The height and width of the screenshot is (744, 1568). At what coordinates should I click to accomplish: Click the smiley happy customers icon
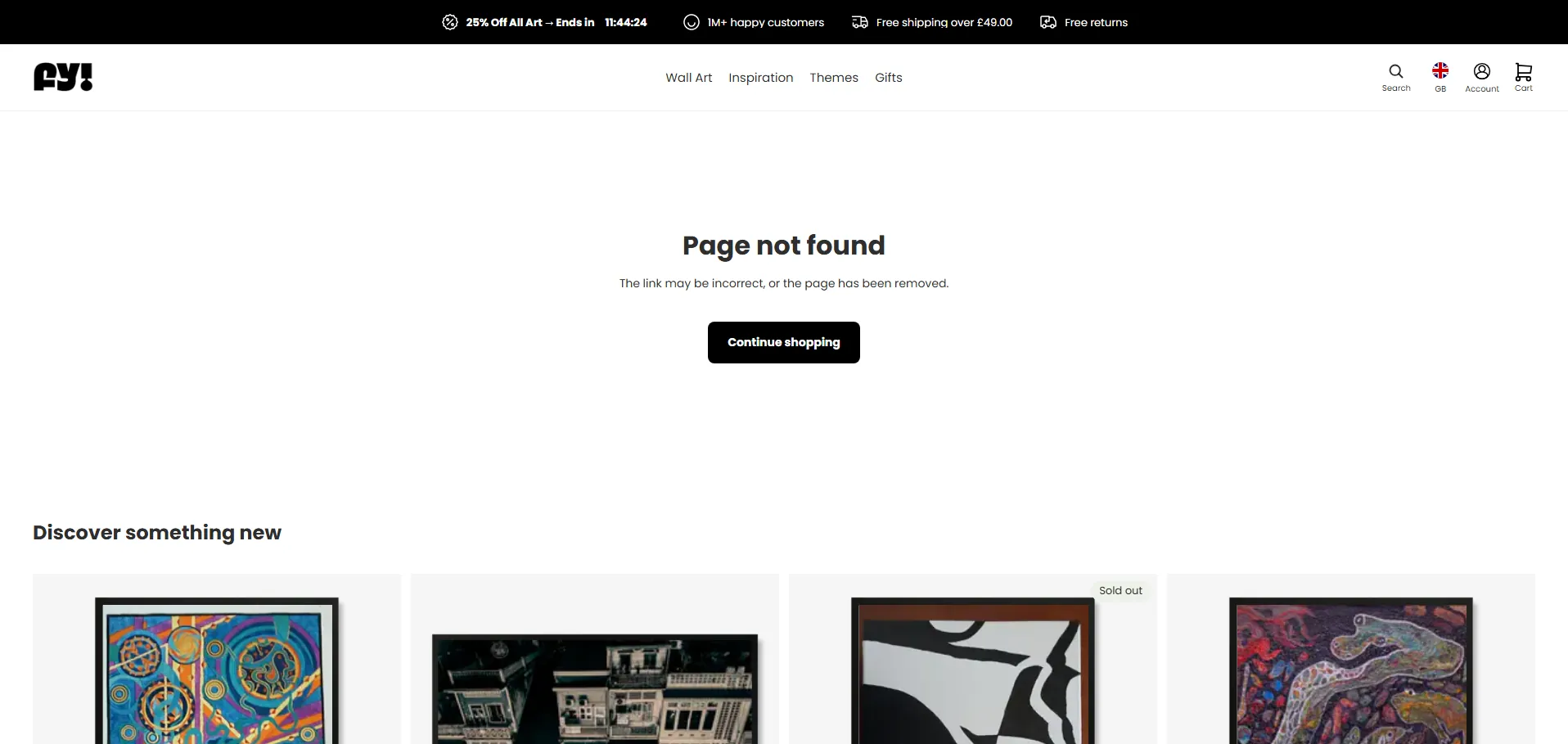point(692,22)
